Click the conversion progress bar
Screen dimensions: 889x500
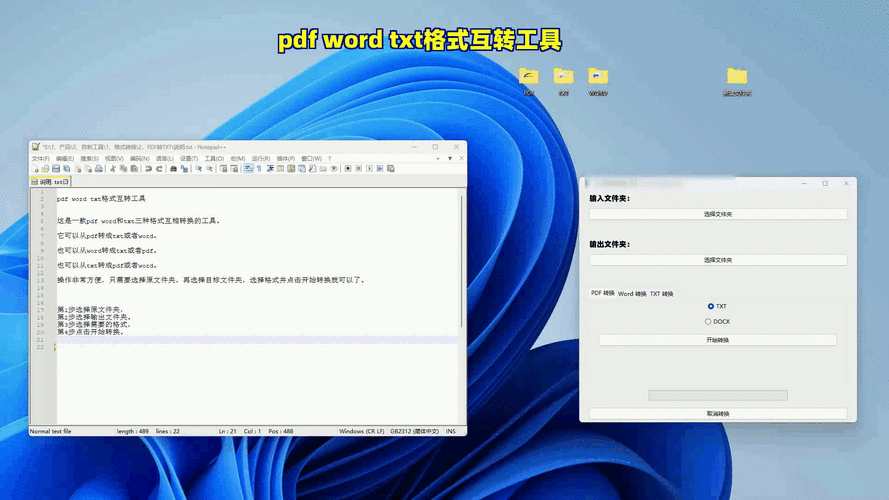click(717, 395)
